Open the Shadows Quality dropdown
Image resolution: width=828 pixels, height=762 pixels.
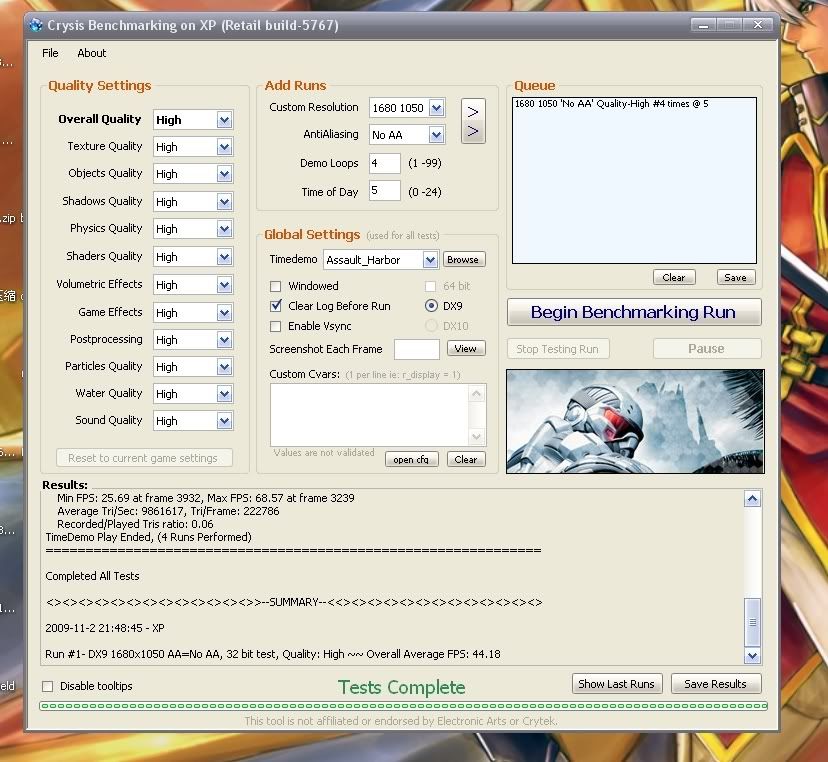223,202
